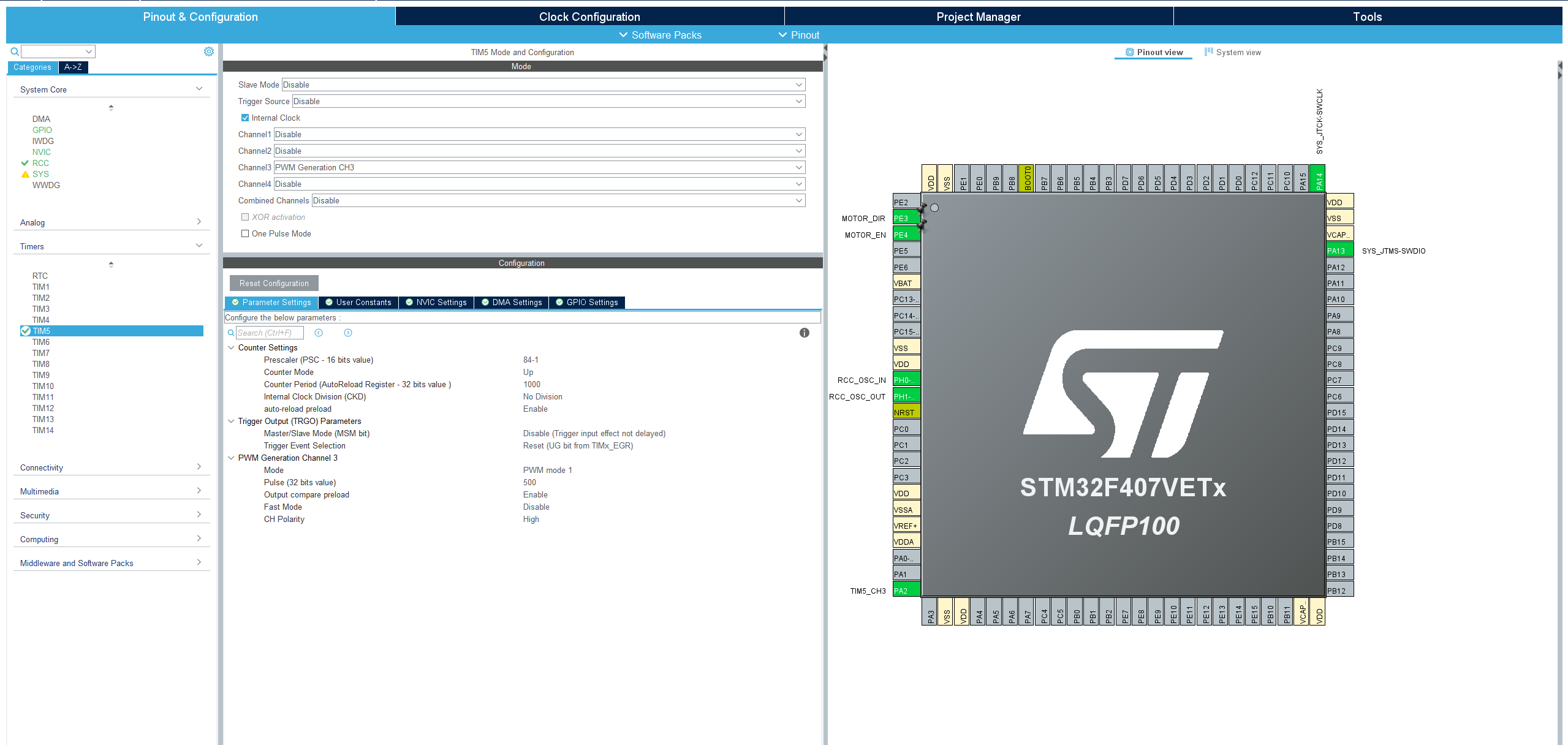Open the Channel2 dropdown
The height and width of the screenshot is (745, 1568).
click(x=539, y=151)
